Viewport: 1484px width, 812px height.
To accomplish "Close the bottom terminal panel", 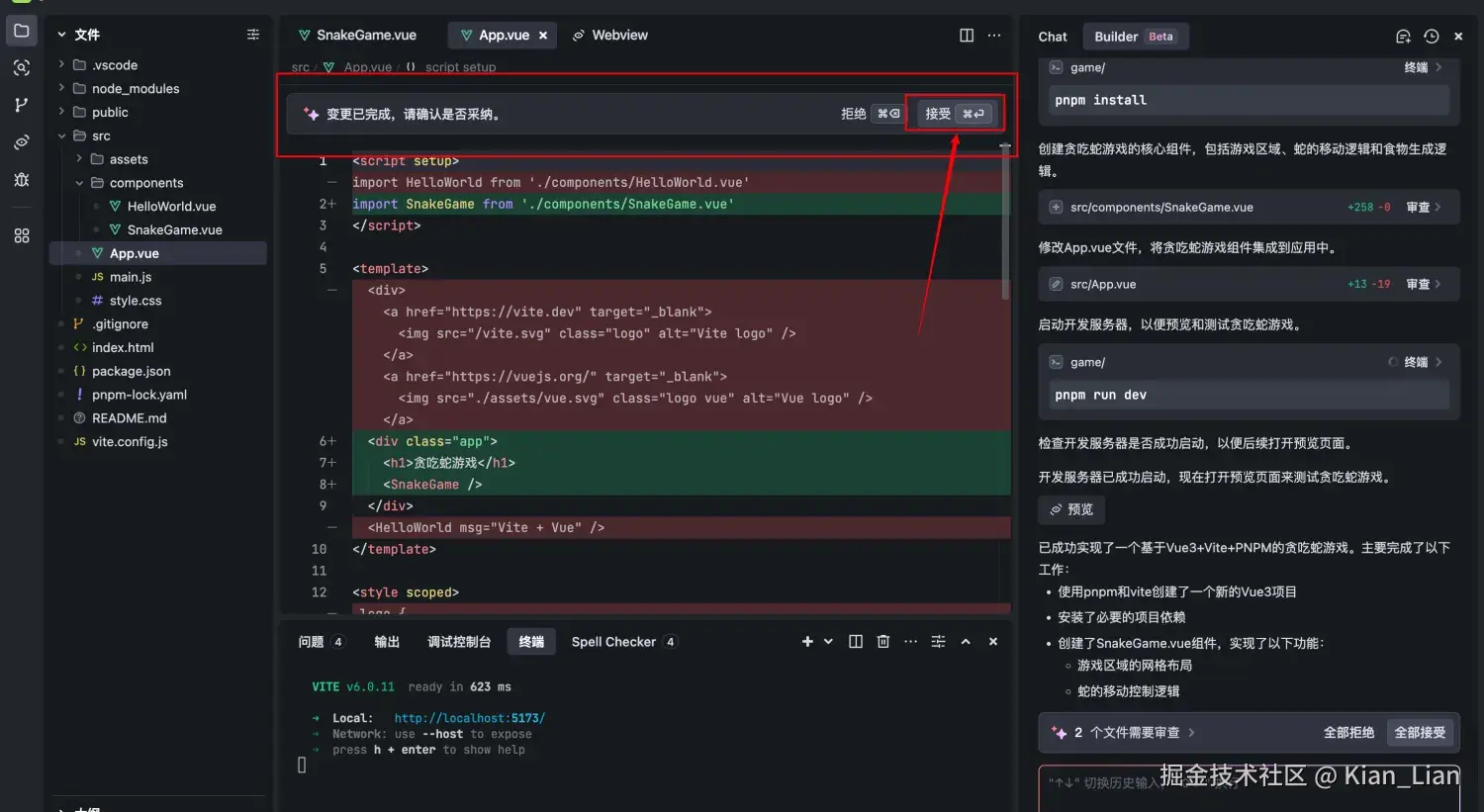I will (x=993, y=642).
